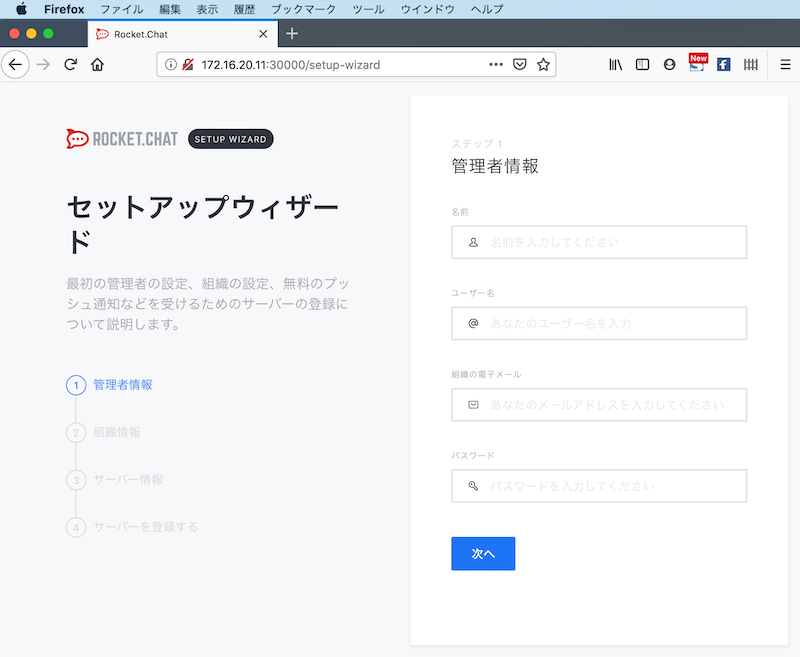Click the insecure connection lock icon
Screen dimensions: 800x657
tap(188, 65)
